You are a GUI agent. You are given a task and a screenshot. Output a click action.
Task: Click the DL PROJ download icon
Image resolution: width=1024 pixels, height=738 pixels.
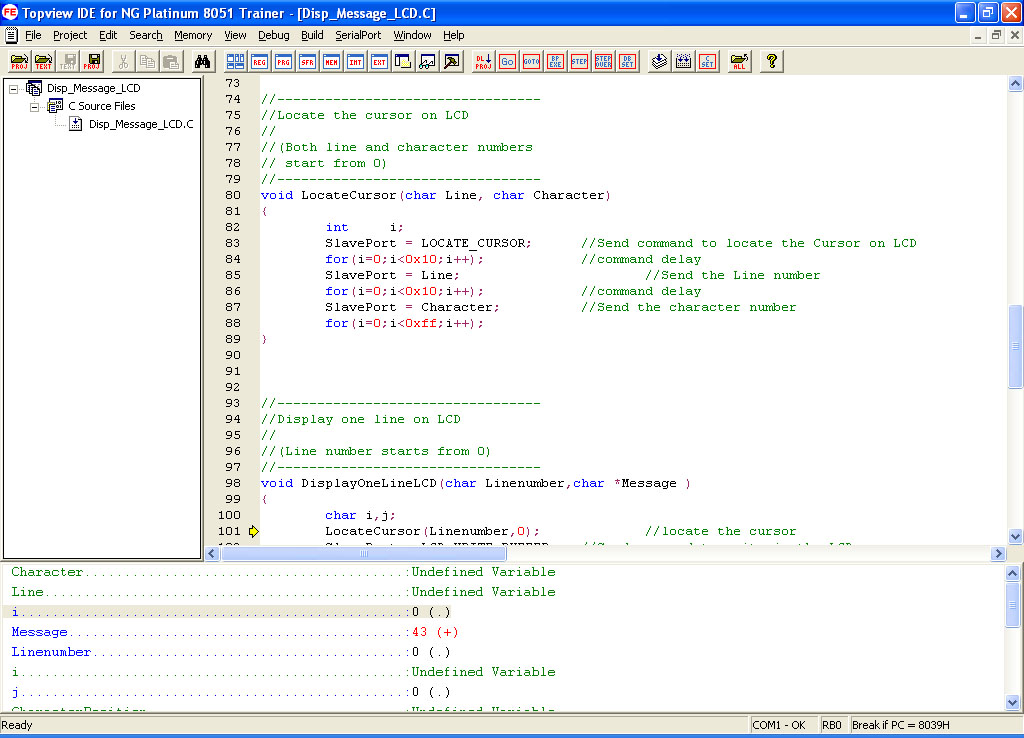pyautogui.click(x=483, y=61)
